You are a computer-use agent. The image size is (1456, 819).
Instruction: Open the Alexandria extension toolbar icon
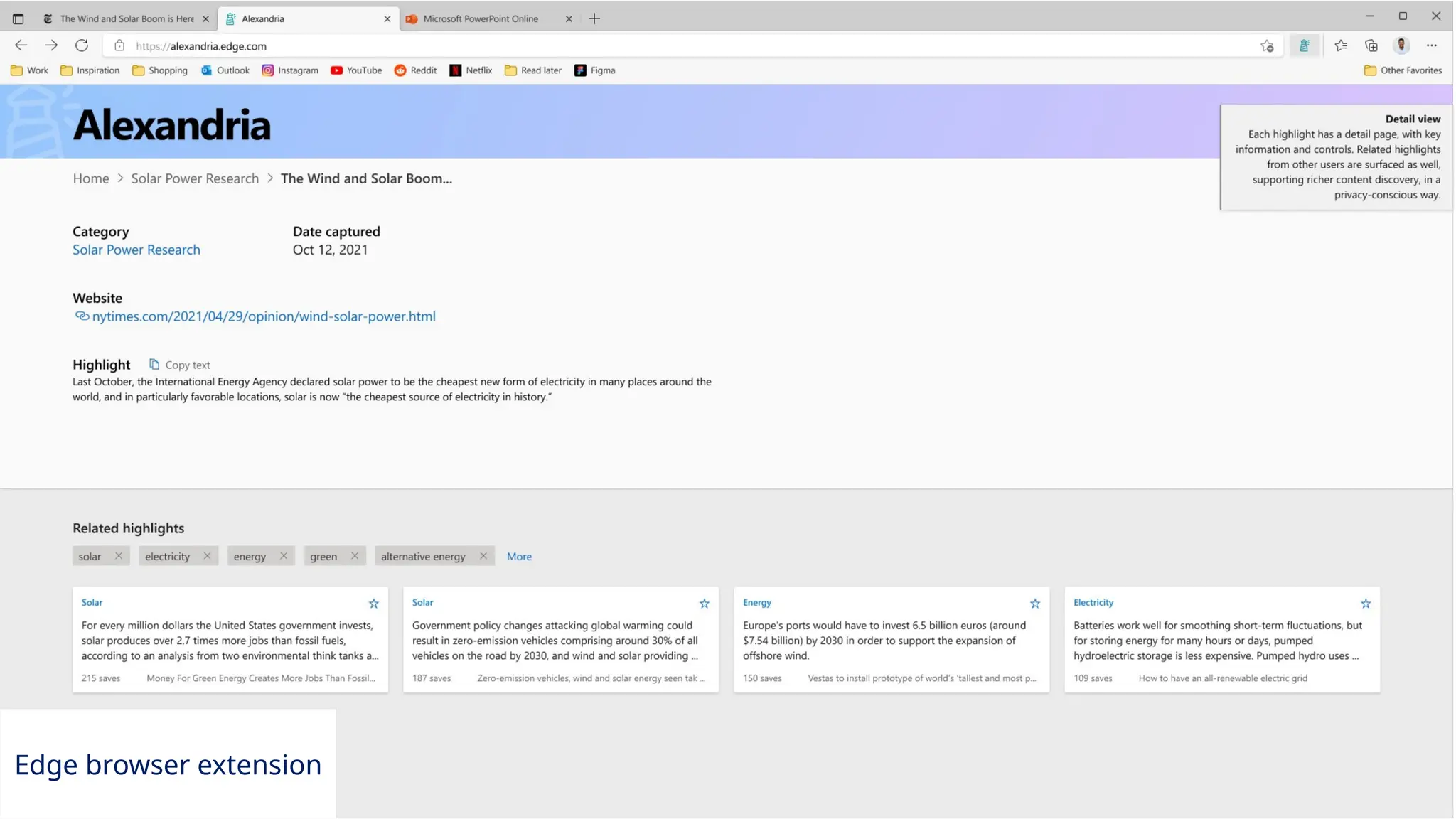pos(1304,45)
